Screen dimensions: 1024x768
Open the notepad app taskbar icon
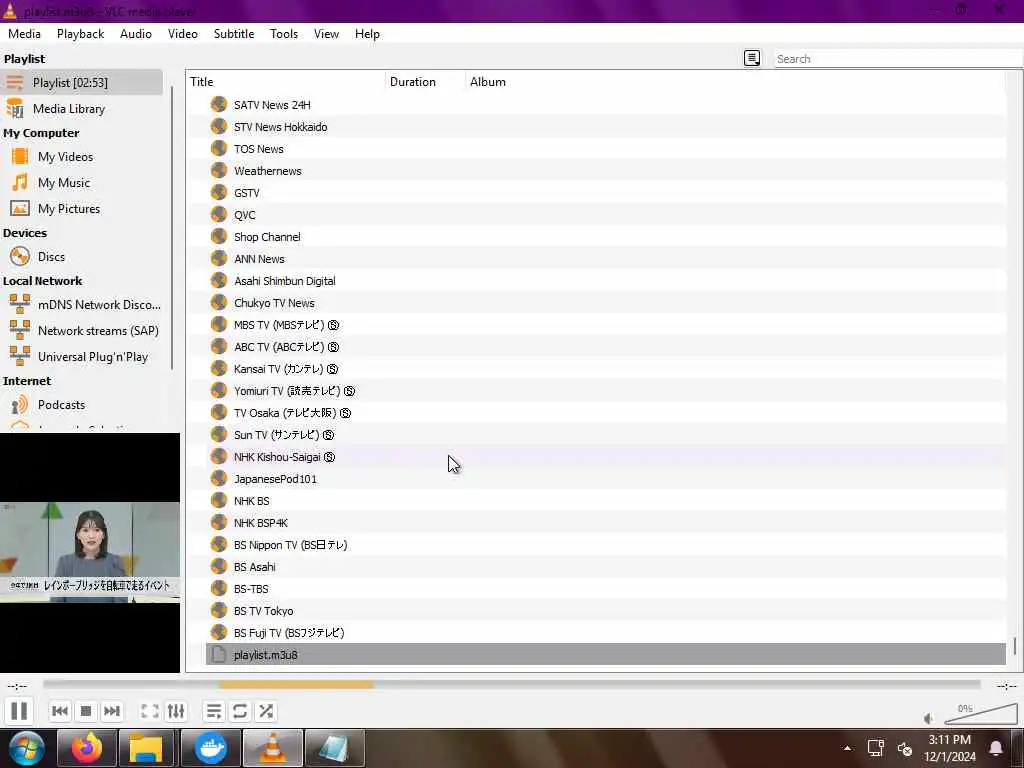(x=335, y=748)
